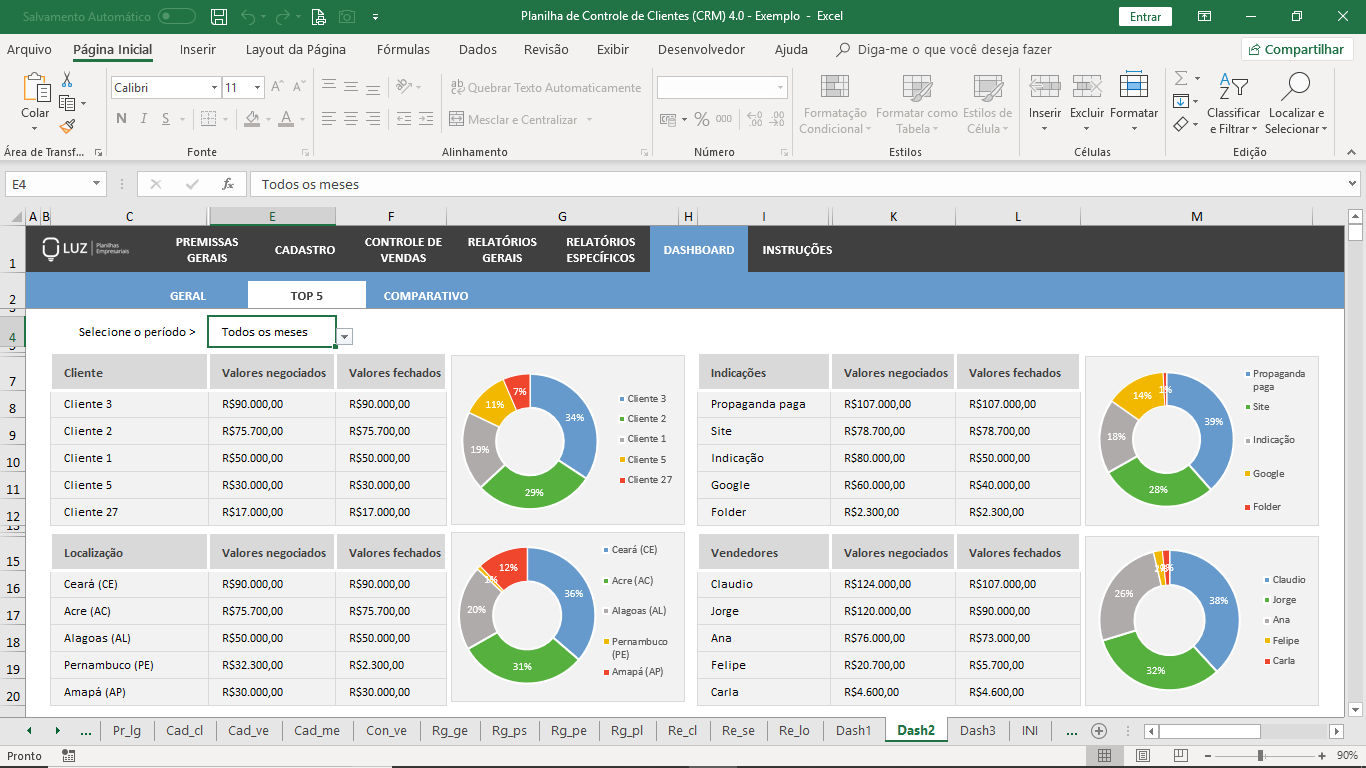
Task: Select Page Layout view in status bar
Action: pos(1142,756)
